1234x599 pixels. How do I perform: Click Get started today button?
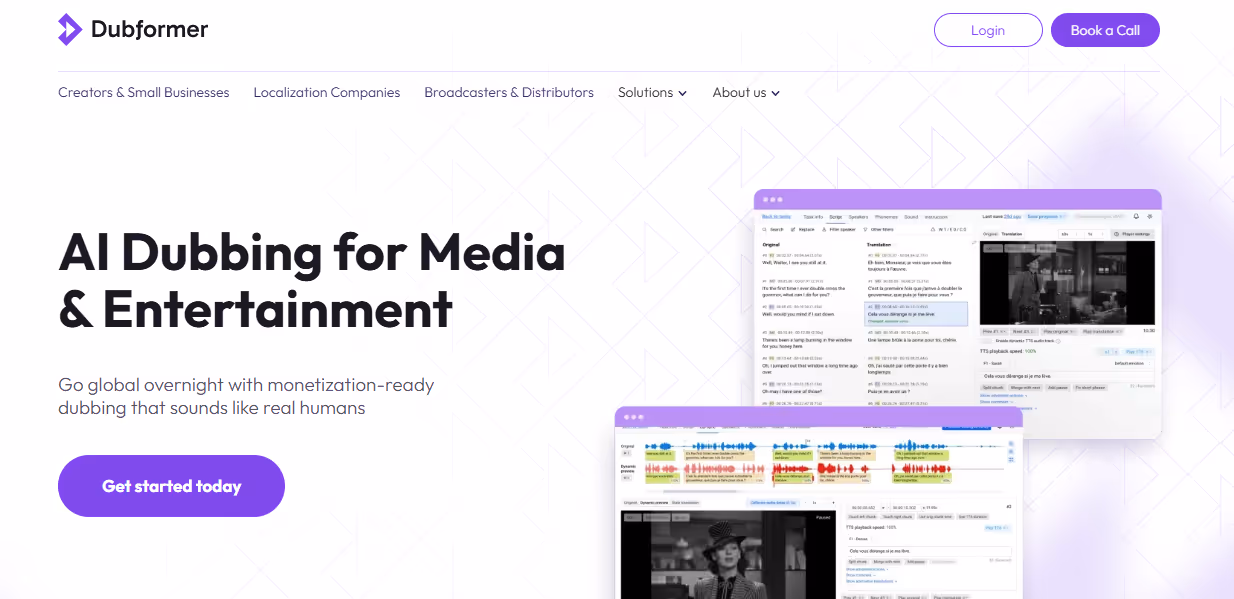click(x=172, y=486)
